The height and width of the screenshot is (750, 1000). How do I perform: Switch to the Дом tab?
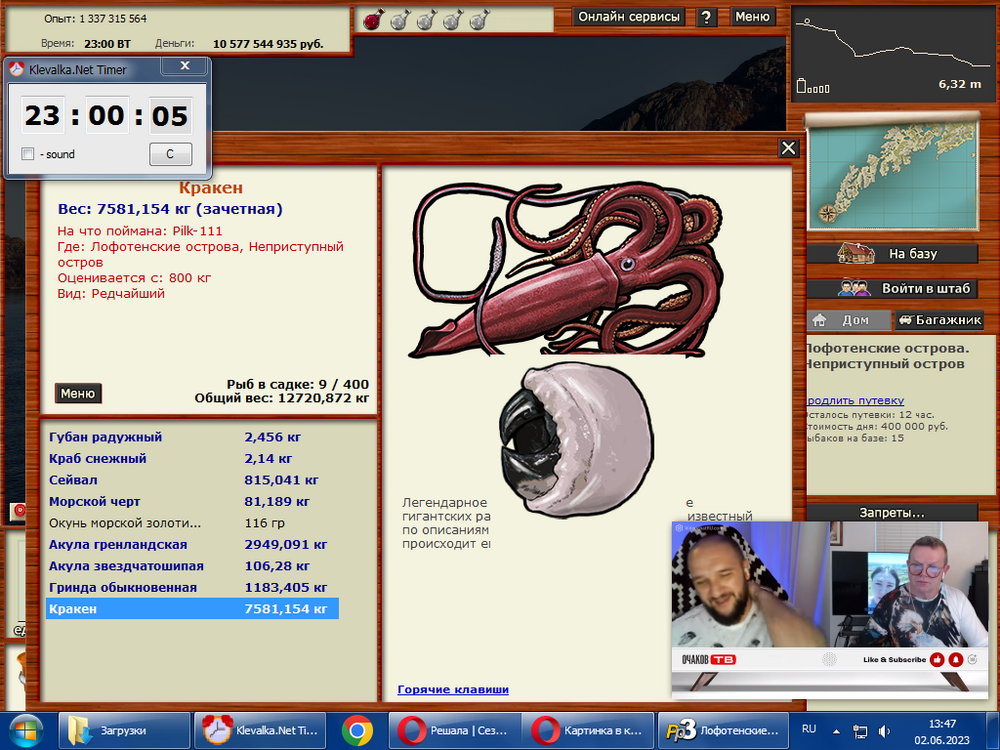(x=848, y=321)
